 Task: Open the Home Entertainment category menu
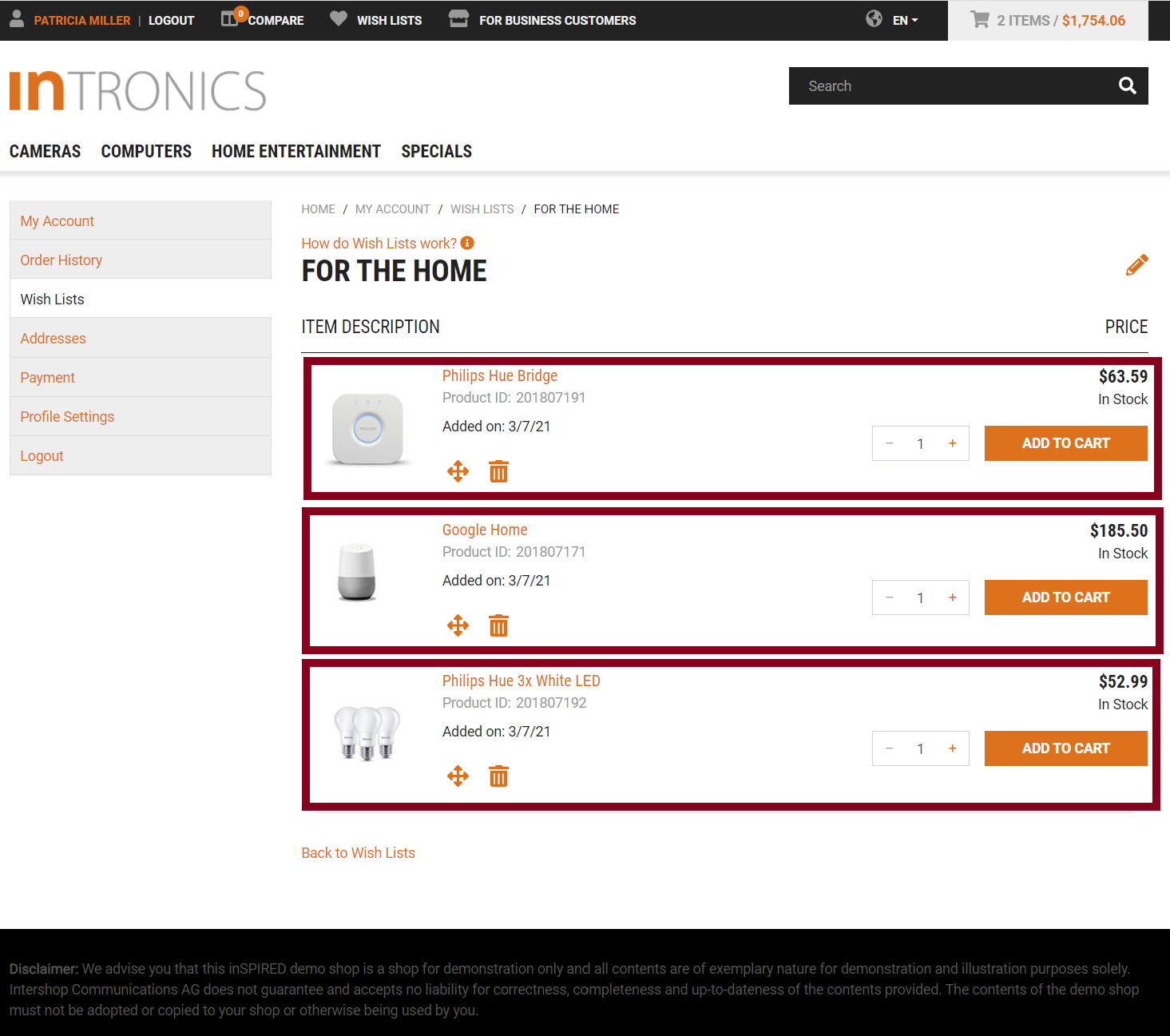point(296,151)
